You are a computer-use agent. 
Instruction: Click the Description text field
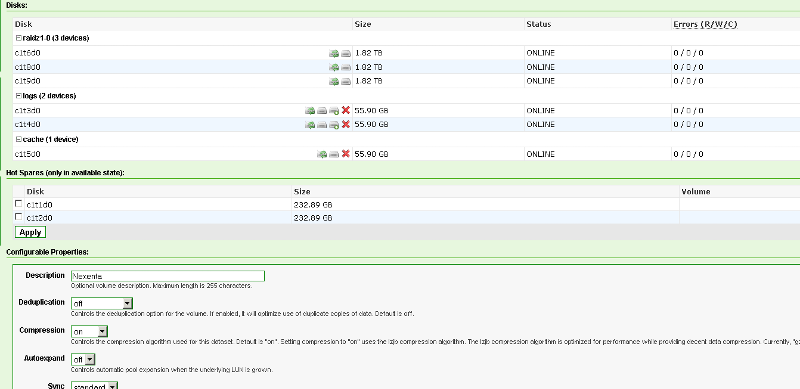[168, 276]
